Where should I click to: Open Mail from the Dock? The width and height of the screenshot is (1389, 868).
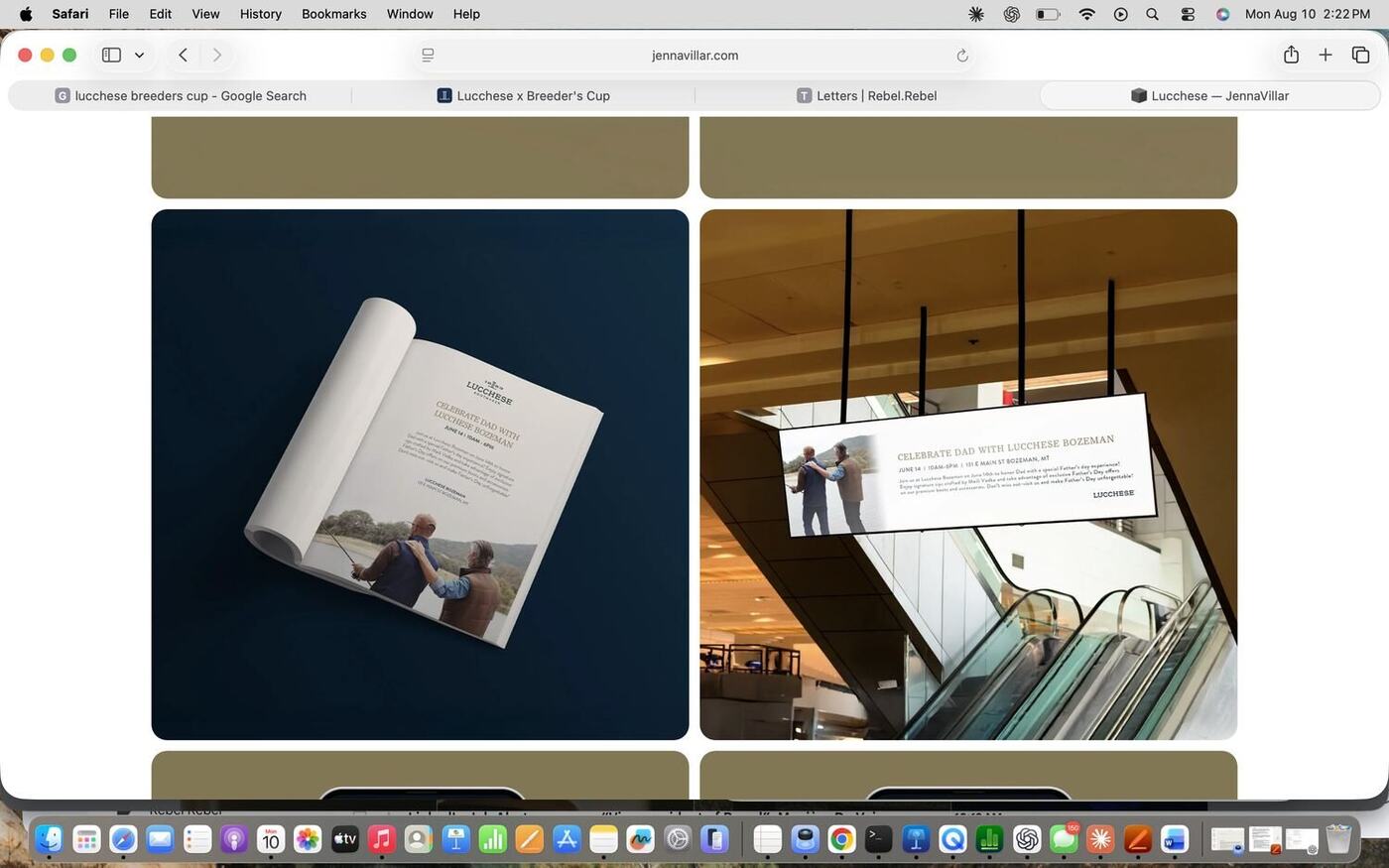(x=160, y=840)
